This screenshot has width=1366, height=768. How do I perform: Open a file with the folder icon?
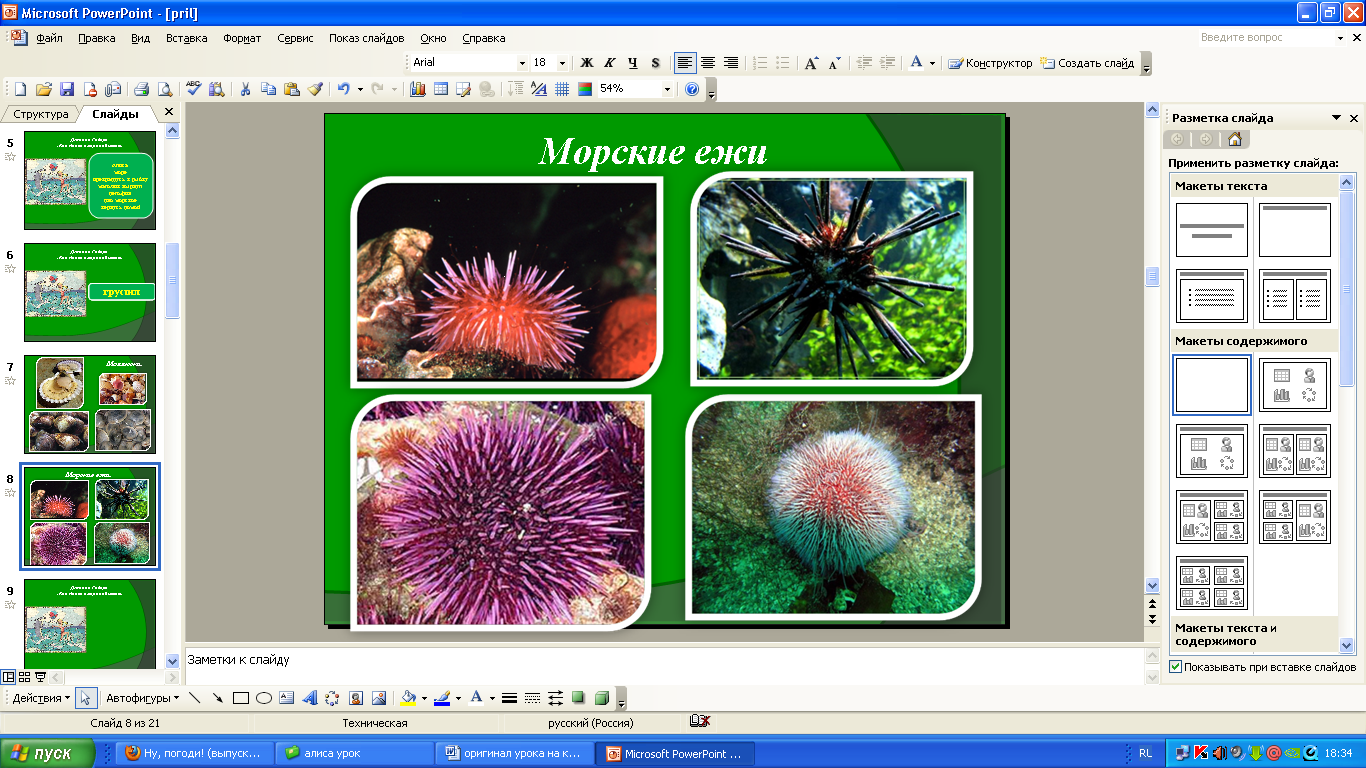click(x=43, y=89)
